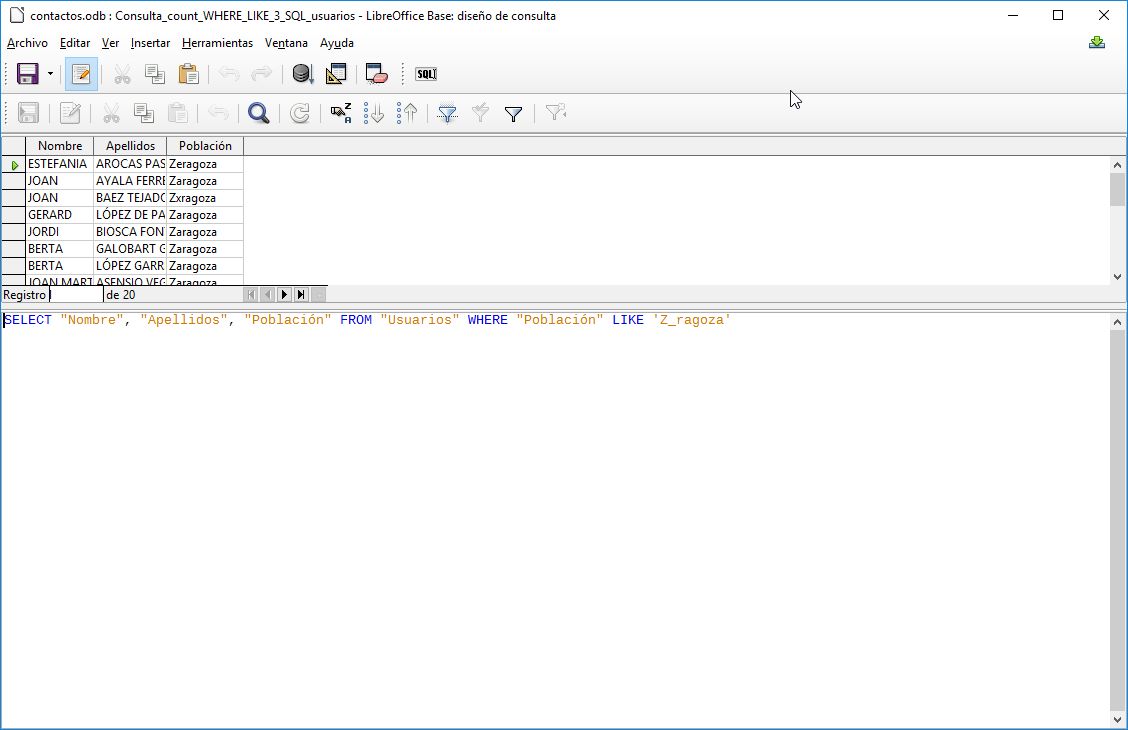Image resolution: width=1128 pixels, height=730 pixels.
Task: Open the Standard Filter dialog
Action: point(513,113)
